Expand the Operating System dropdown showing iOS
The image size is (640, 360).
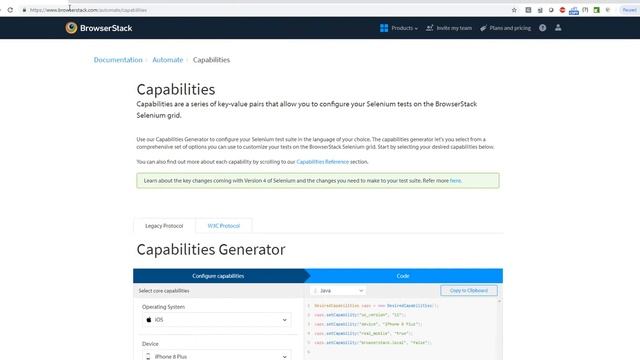tap(216, 320)
